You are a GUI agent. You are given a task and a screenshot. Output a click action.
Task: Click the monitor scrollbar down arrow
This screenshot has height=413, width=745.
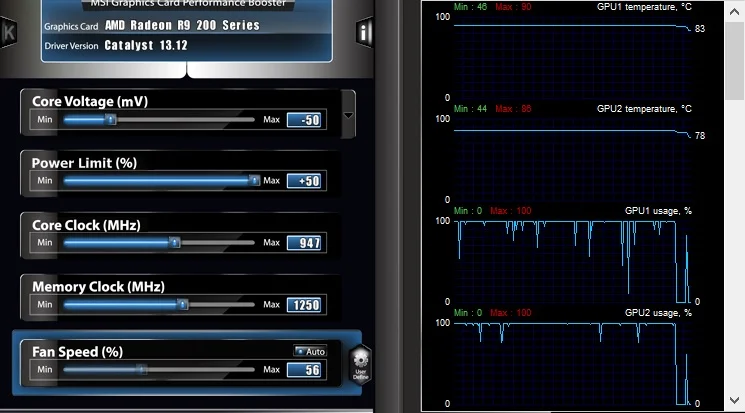[734, 400]
